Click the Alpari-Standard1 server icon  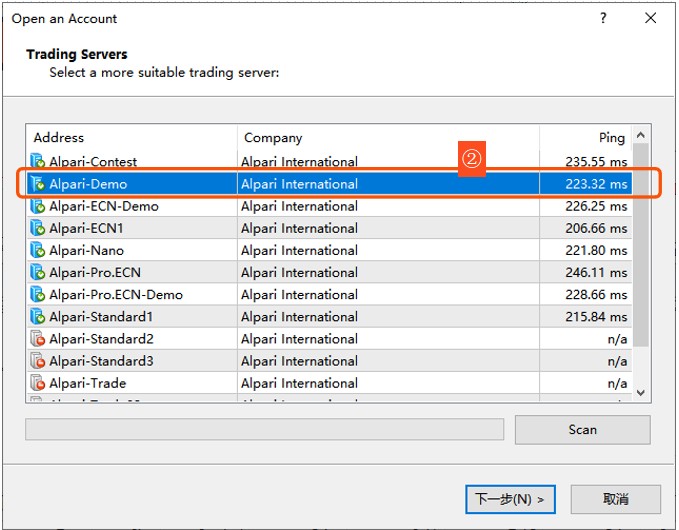(38, 316)
